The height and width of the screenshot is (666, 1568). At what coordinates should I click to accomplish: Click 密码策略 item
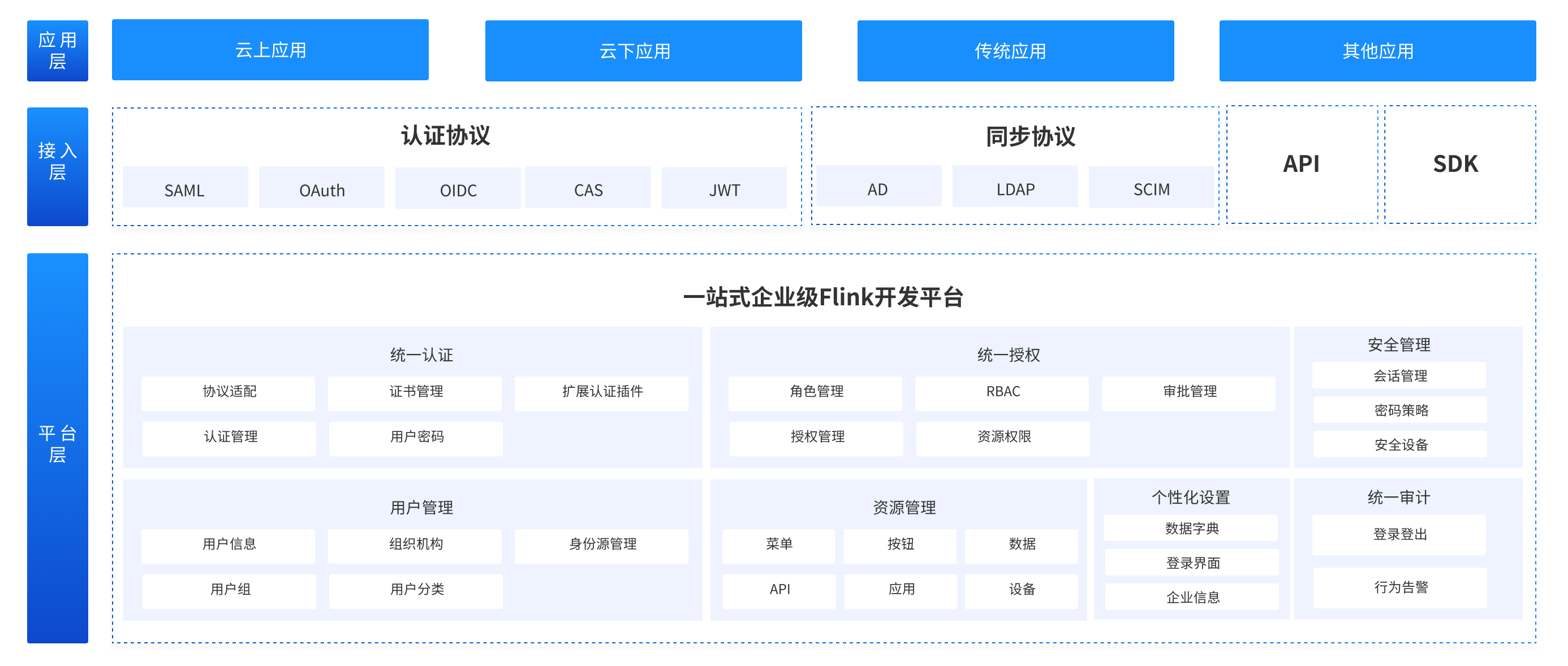click(1400, 410)
